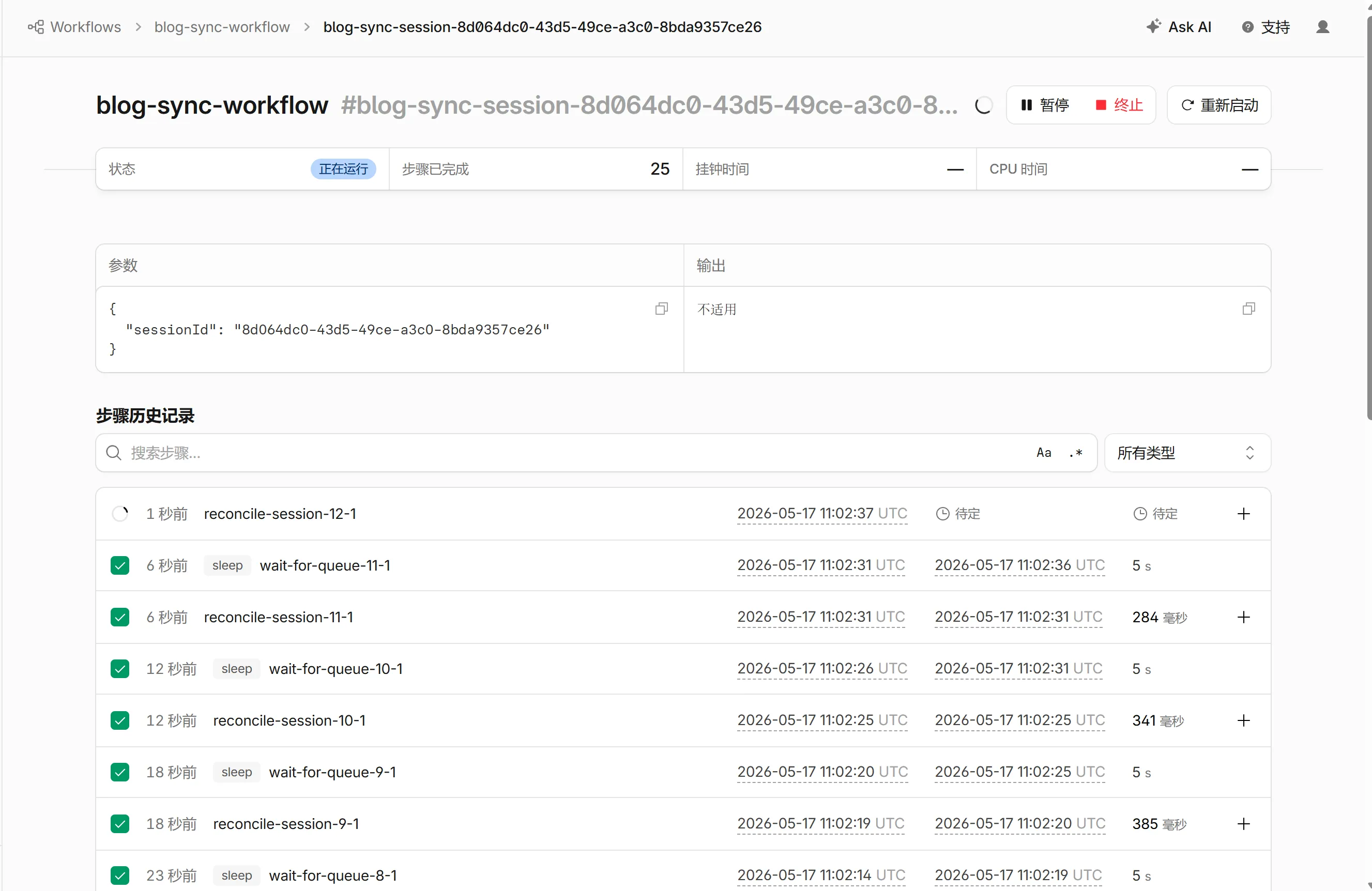Click 385 毫秒 duration value
Image resolution: width=1372 pixels, height=891 pixels.
click(x=1160, y=824)
